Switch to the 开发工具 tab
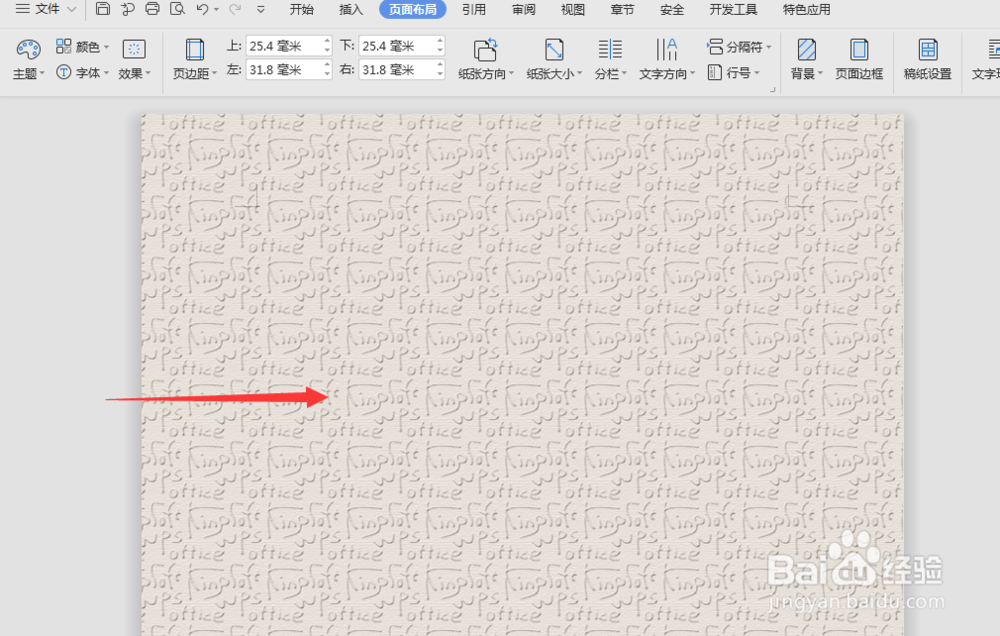Viewport: 1000px width, 636px height. pos(733,10)
